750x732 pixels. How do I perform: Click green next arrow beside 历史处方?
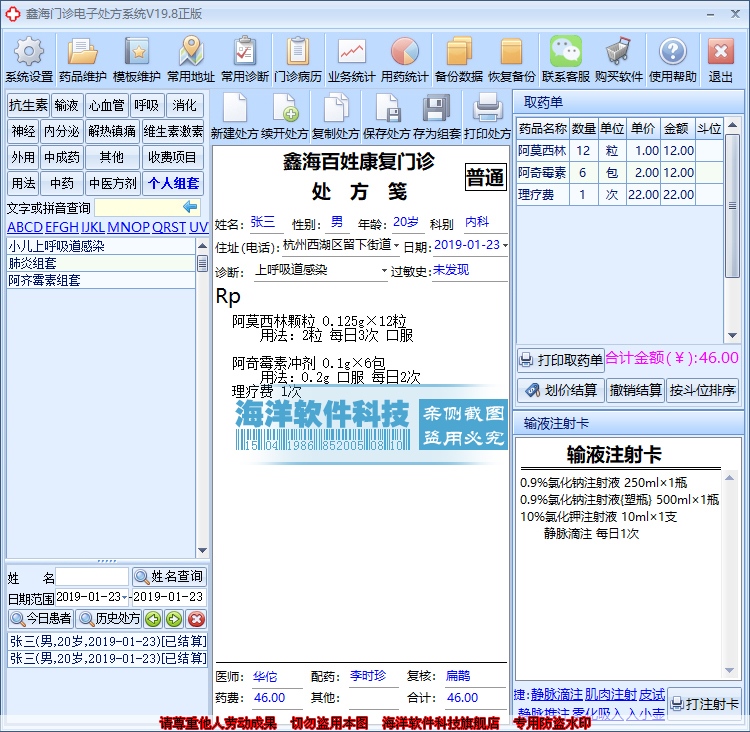[174, 619]
